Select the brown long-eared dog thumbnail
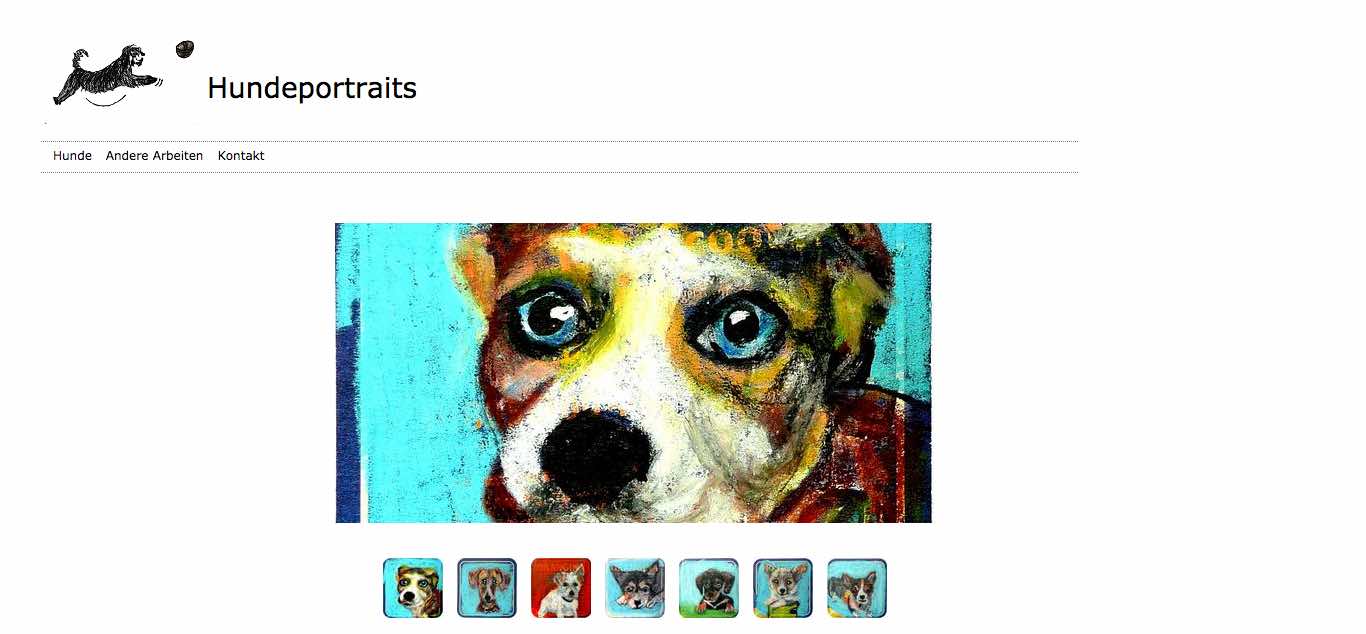 [487, 588]
